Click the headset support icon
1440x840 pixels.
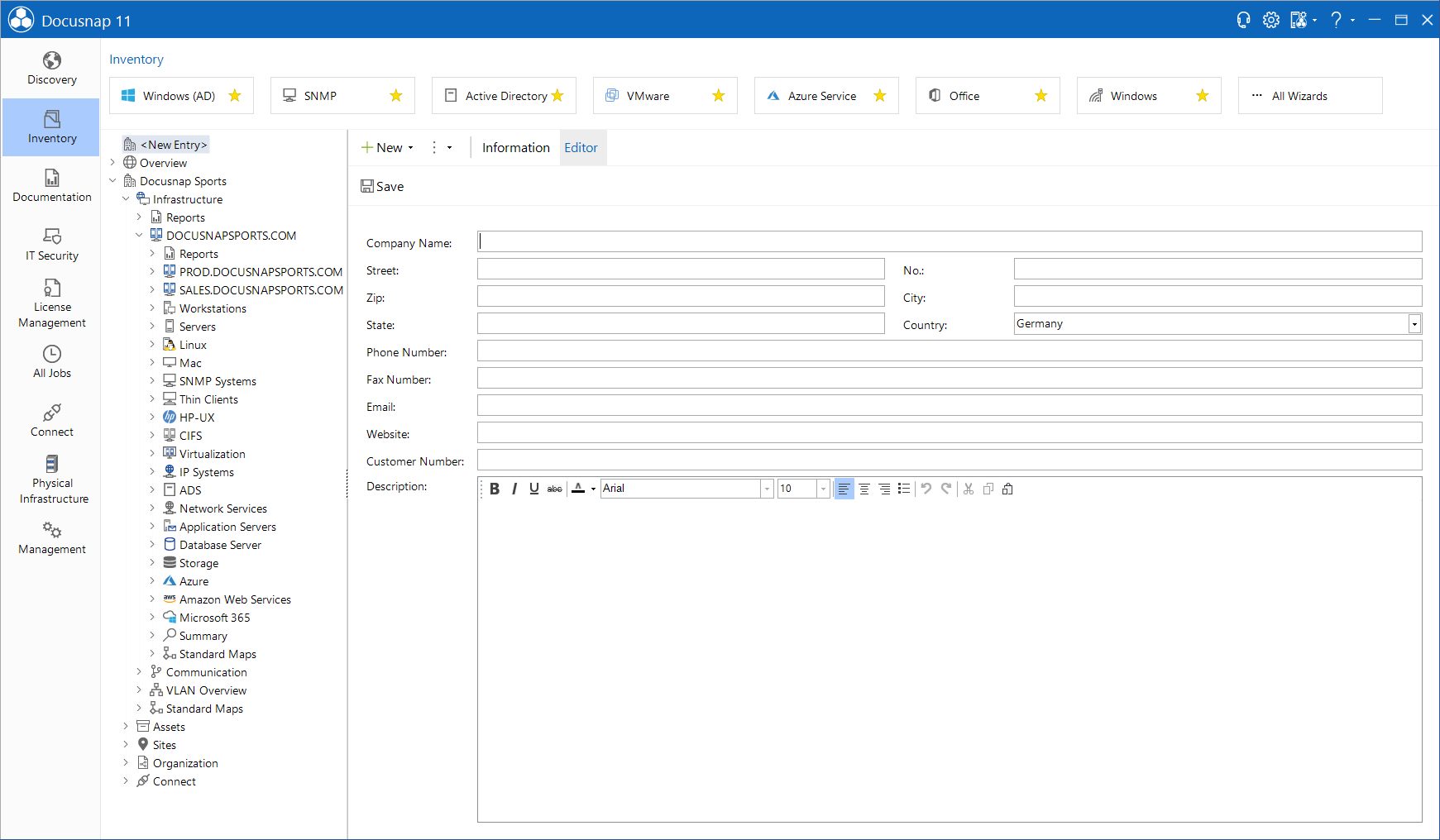coord(1243,20)
